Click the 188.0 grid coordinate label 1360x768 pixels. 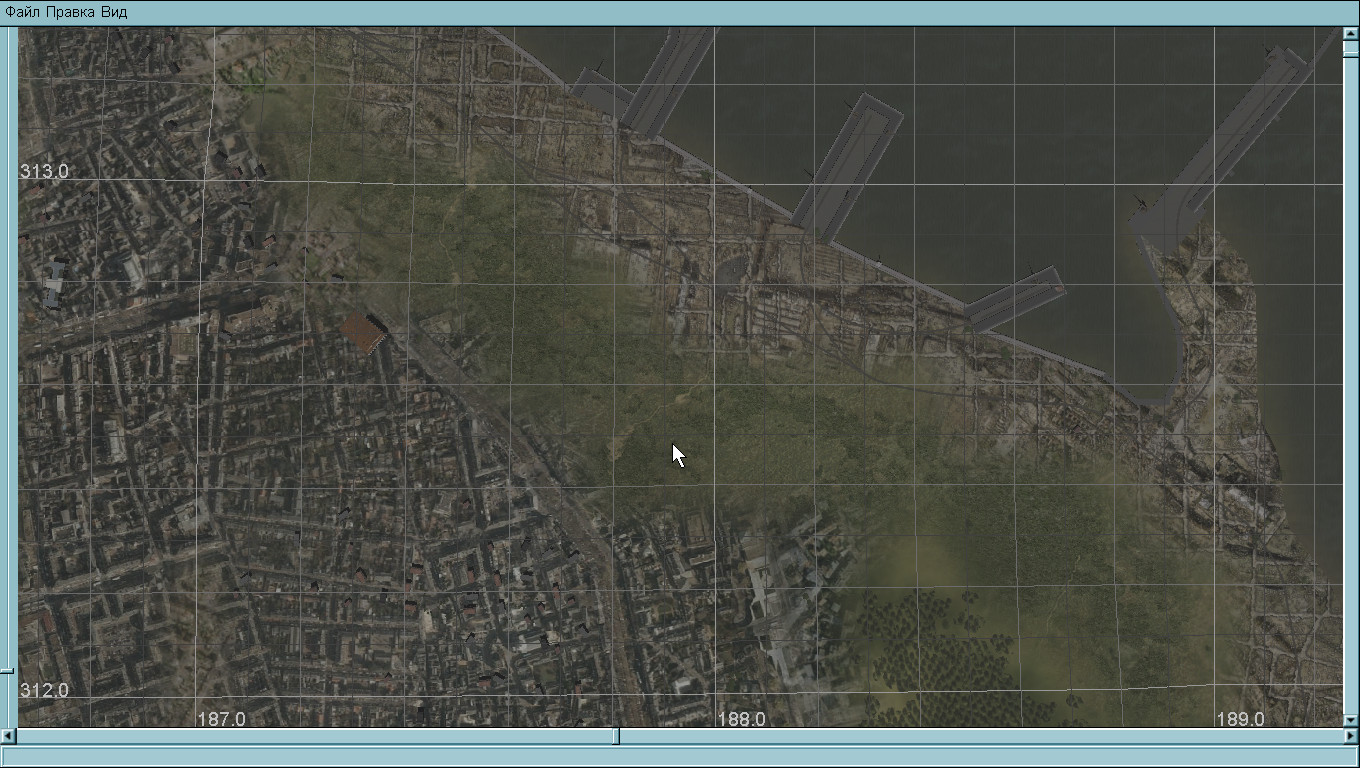[x=742, y=719]
